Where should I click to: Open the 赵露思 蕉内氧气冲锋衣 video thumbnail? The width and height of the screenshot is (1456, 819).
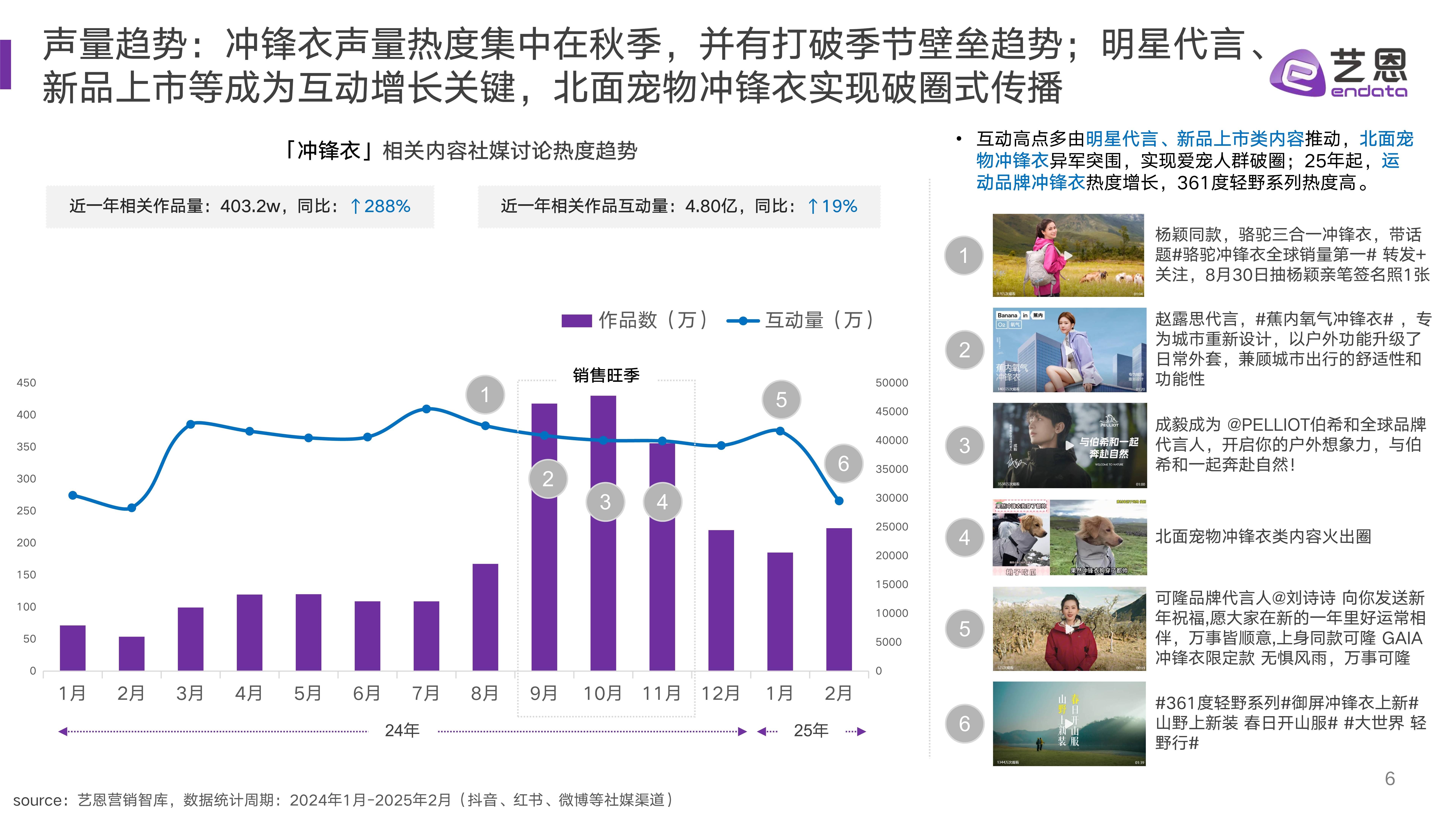[x=1069, y=350]
